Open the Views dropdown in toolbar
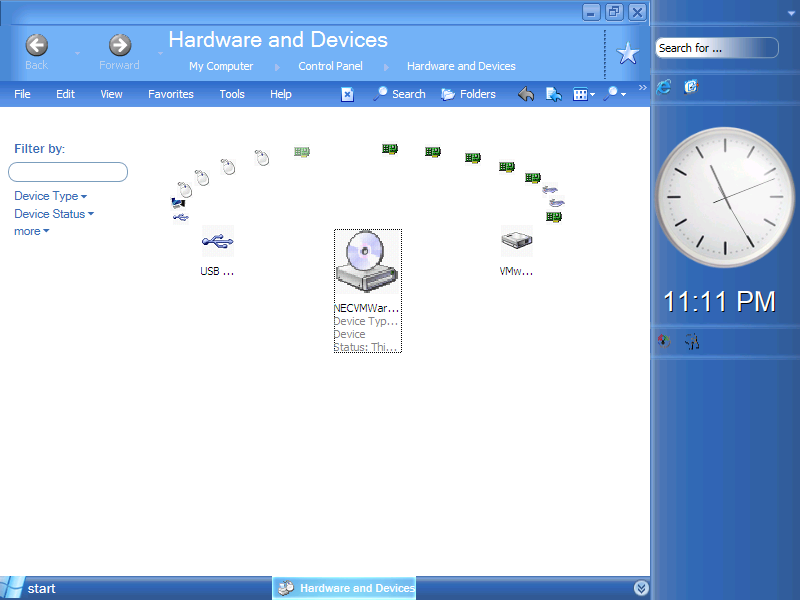The height and width of the screenshot is (600, 800). (x=583, y=94)
